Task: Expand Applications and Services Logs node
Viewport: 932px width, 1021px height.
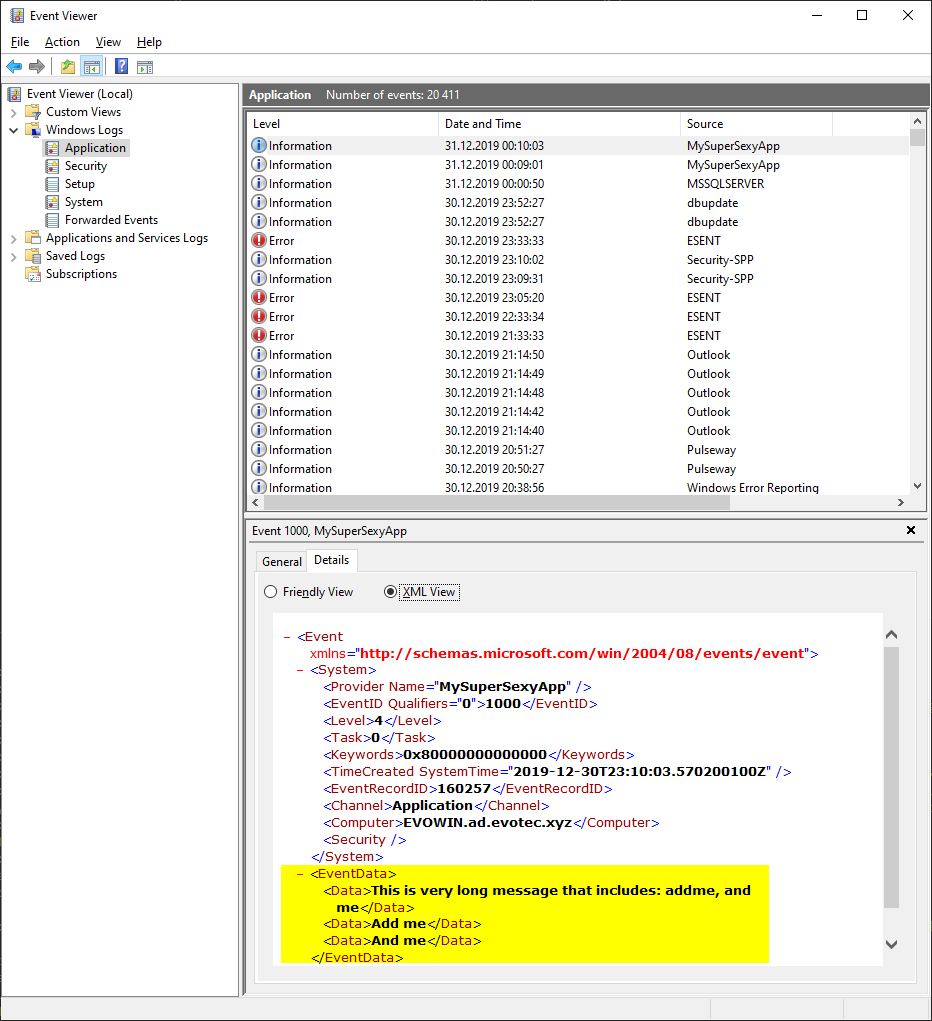Action: point(13,238)
